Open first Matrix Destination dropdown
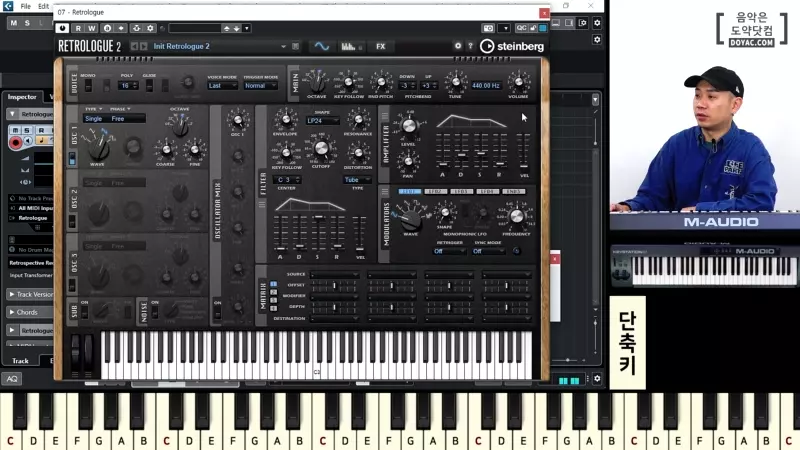This screenshot has height=450, width=800. click(334, 319)
